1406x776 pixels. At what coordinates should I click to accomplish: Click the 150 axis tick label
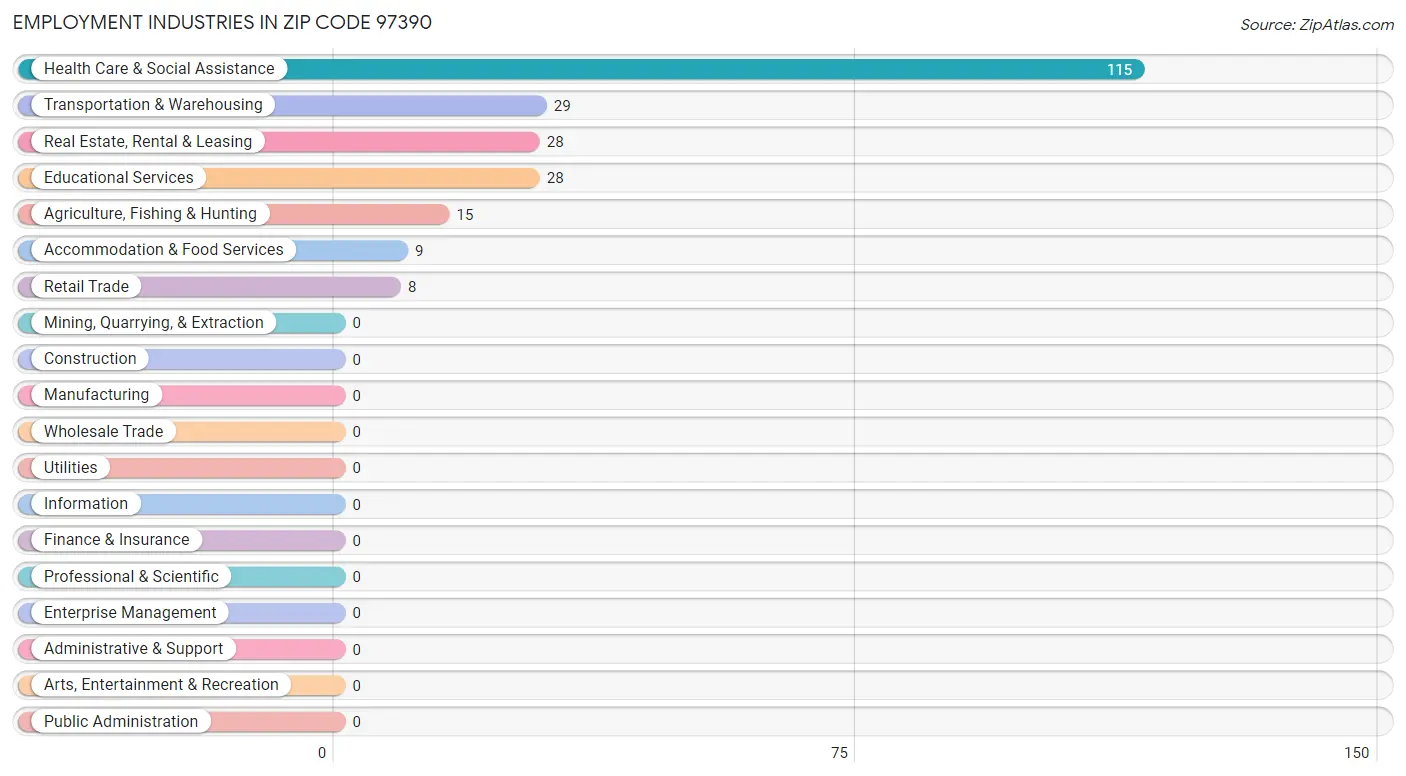(x=1357, y=753)
